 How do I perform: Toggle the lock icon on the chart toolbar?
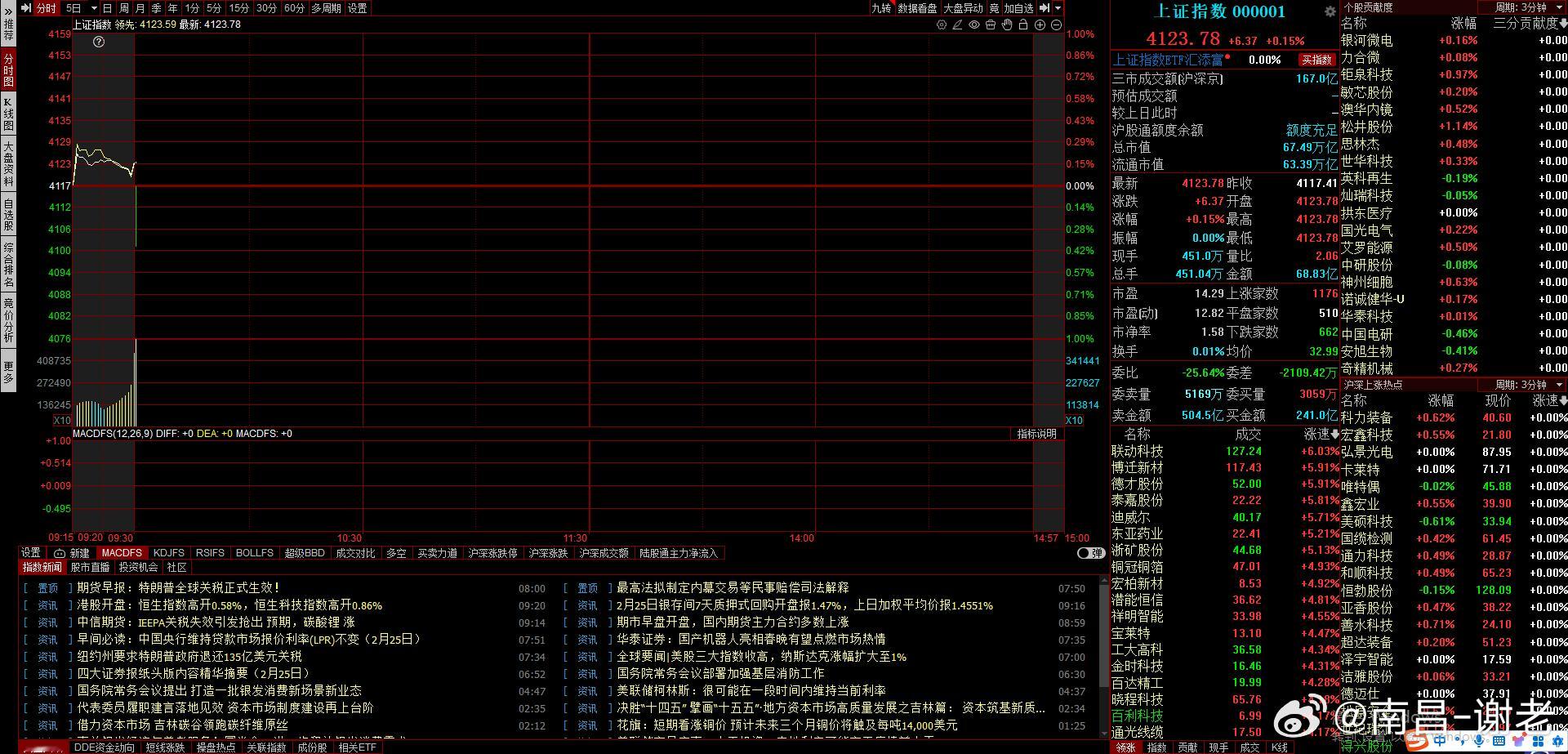[x=1023, y=25]
